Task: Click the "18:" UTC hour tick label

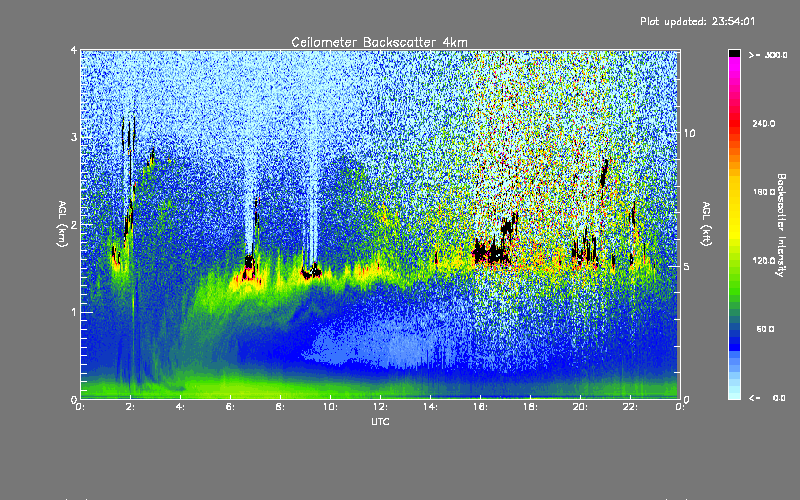Action: 530,407
